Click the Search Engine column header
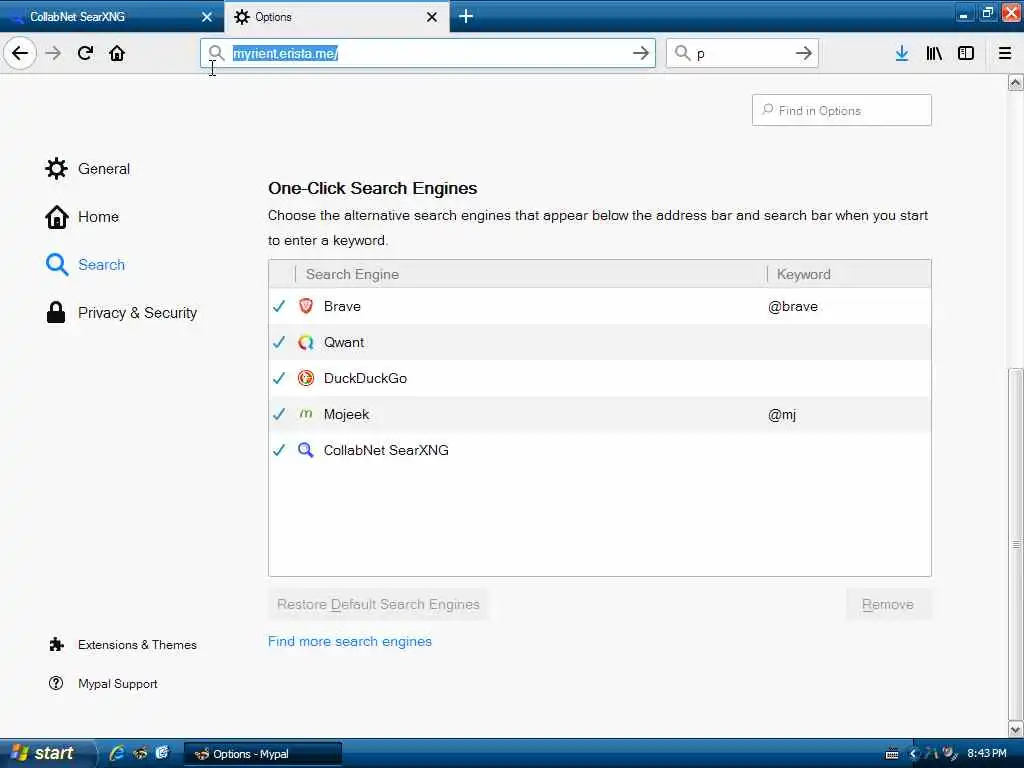 click(x=530, y=274)
